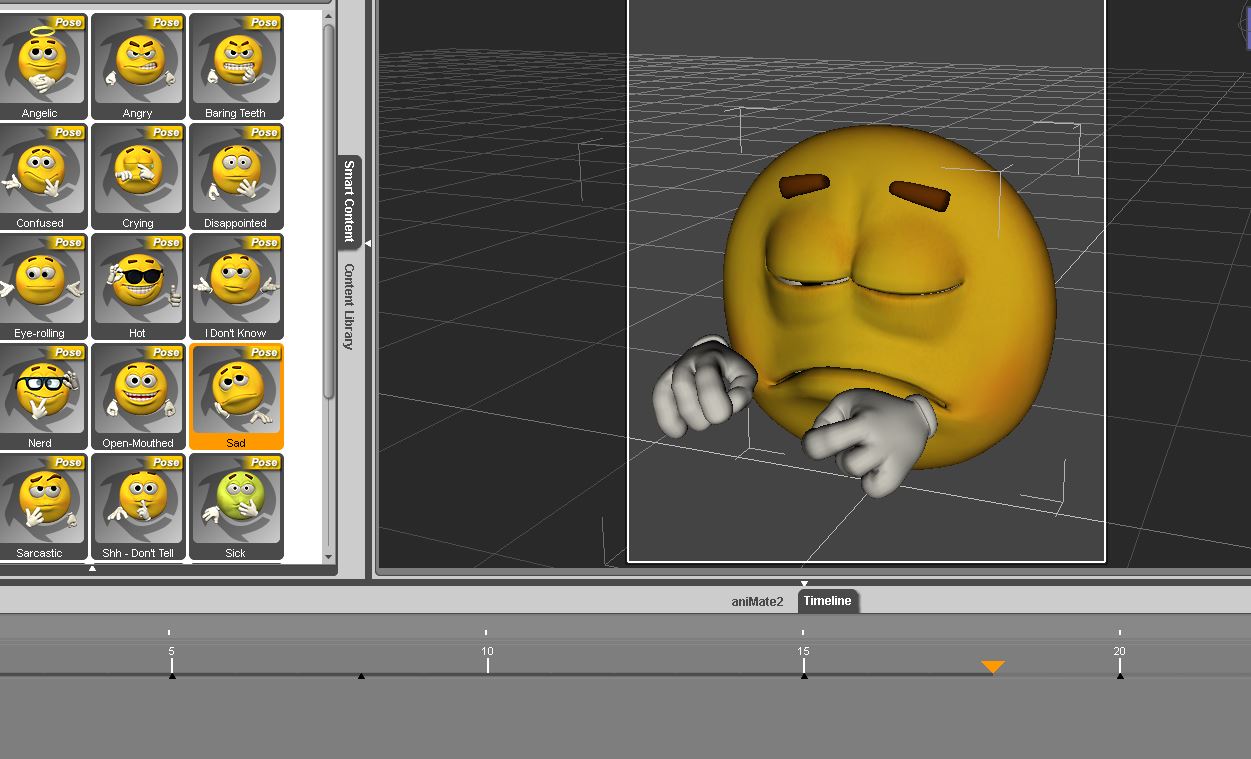Select the keyframe at frame 15
The width and height of the screenshot is (1251, 759).
point(804,676)
